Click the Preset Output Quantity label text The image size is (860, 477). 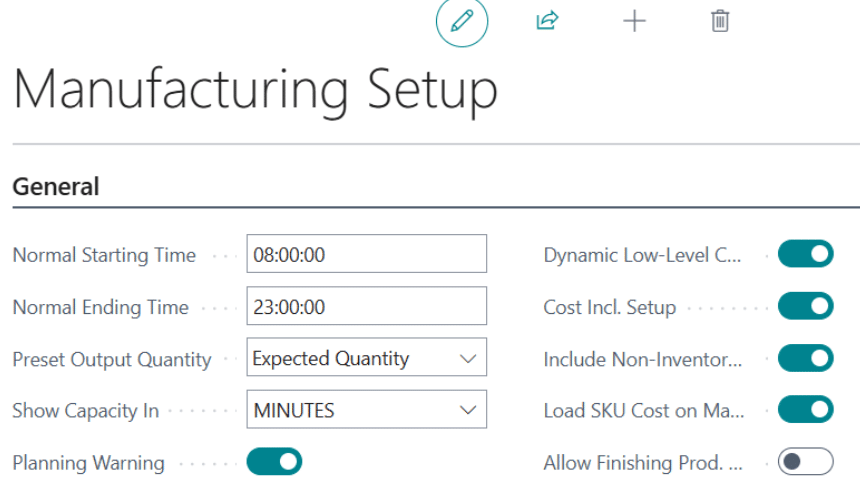tap(111, 359)
